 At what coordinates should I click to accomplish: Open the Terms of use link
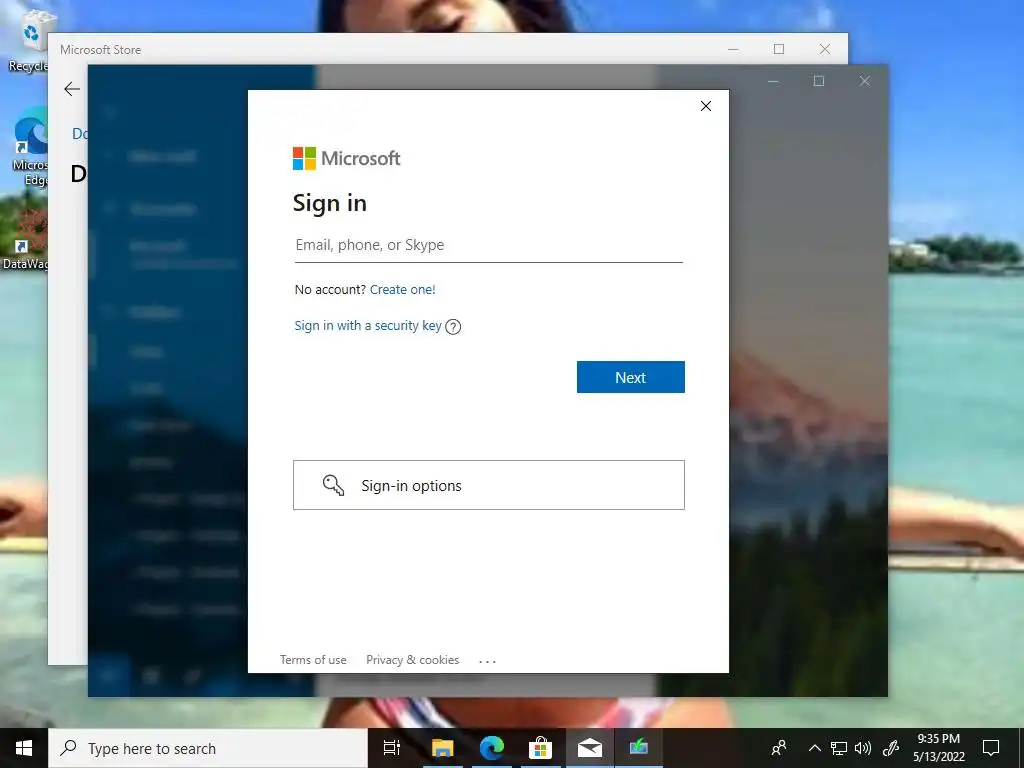[x=313, y=660]
